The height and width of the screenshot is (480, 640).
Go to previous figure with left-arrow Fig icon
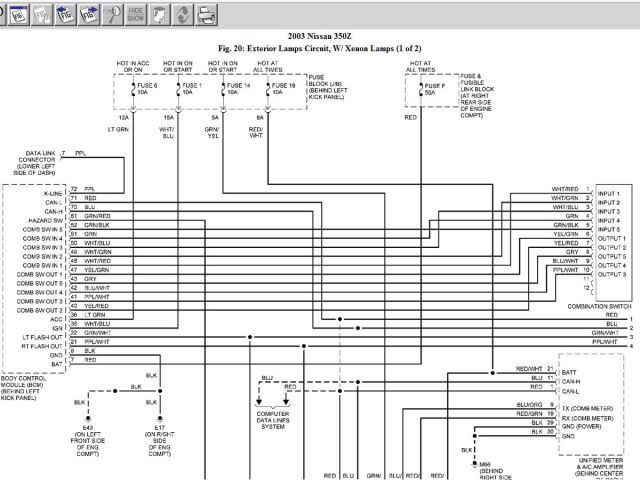coord(65,14)
